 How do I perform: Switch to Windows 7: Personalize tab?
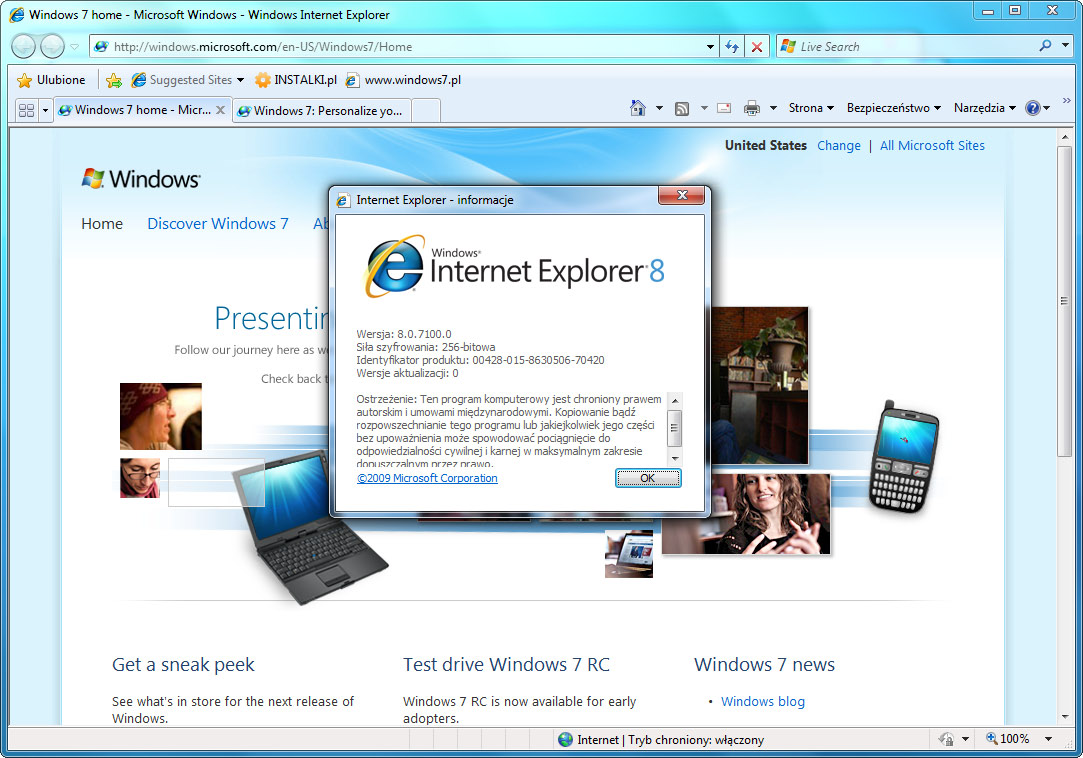[x=321, y=111]
